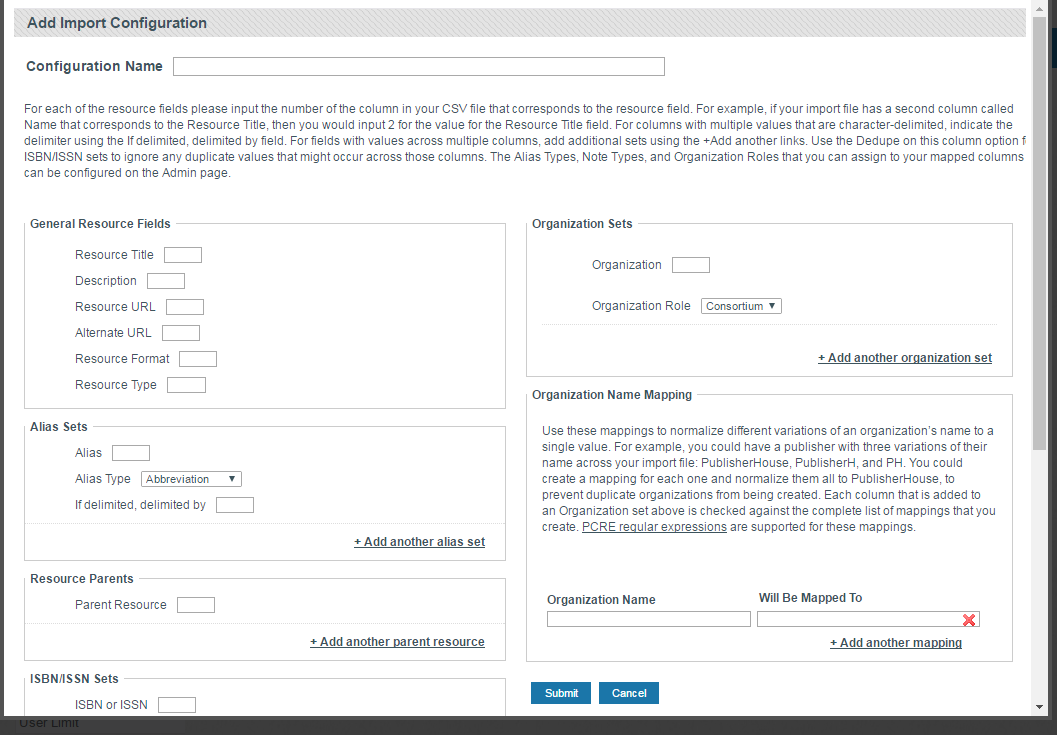Click Add another parent resource link

point(397,642)
